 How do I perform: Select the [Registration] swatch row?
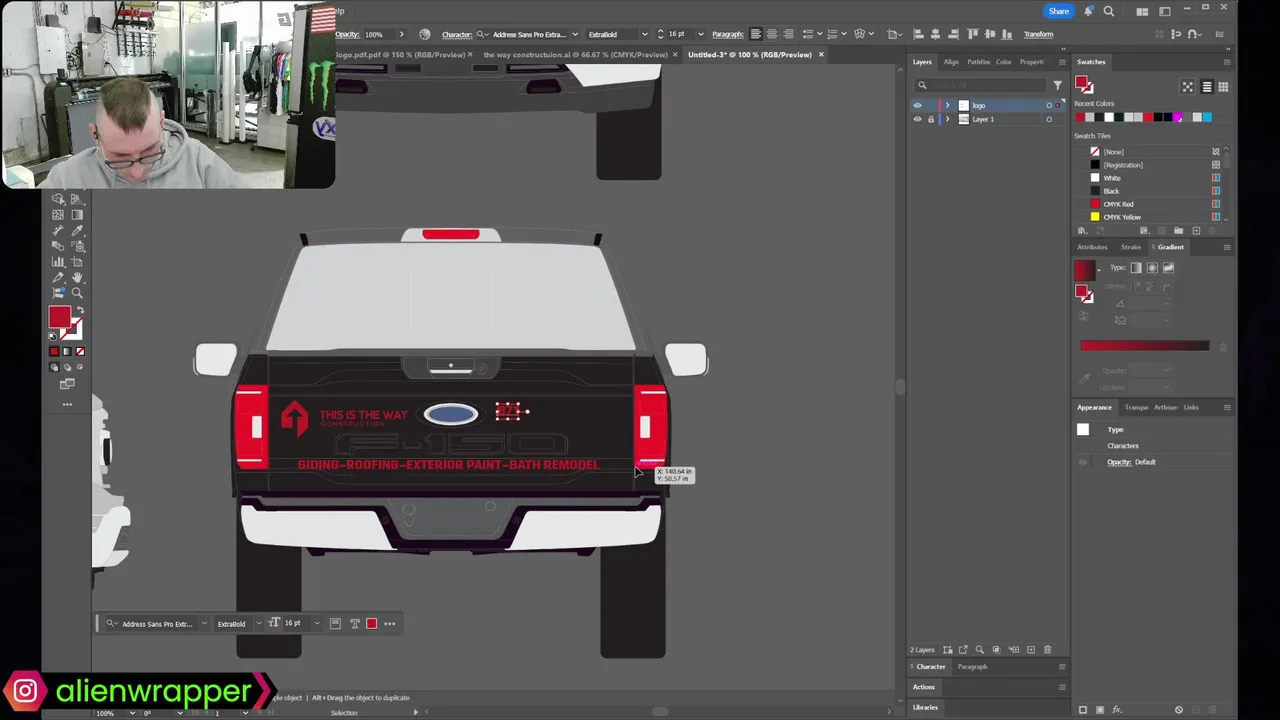coord(1152,165)
